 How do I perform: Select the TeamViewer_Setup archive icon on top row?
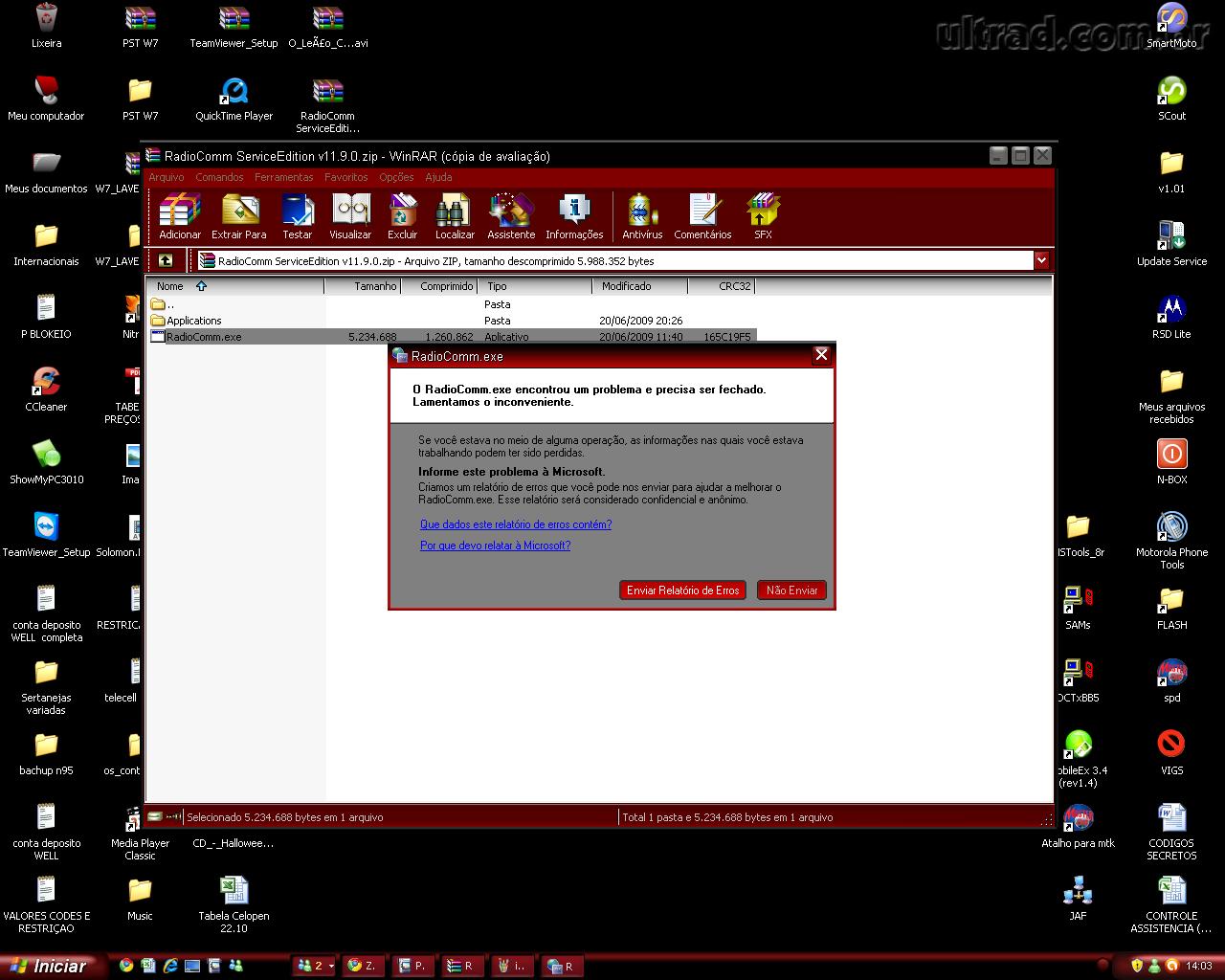[234, 26]
